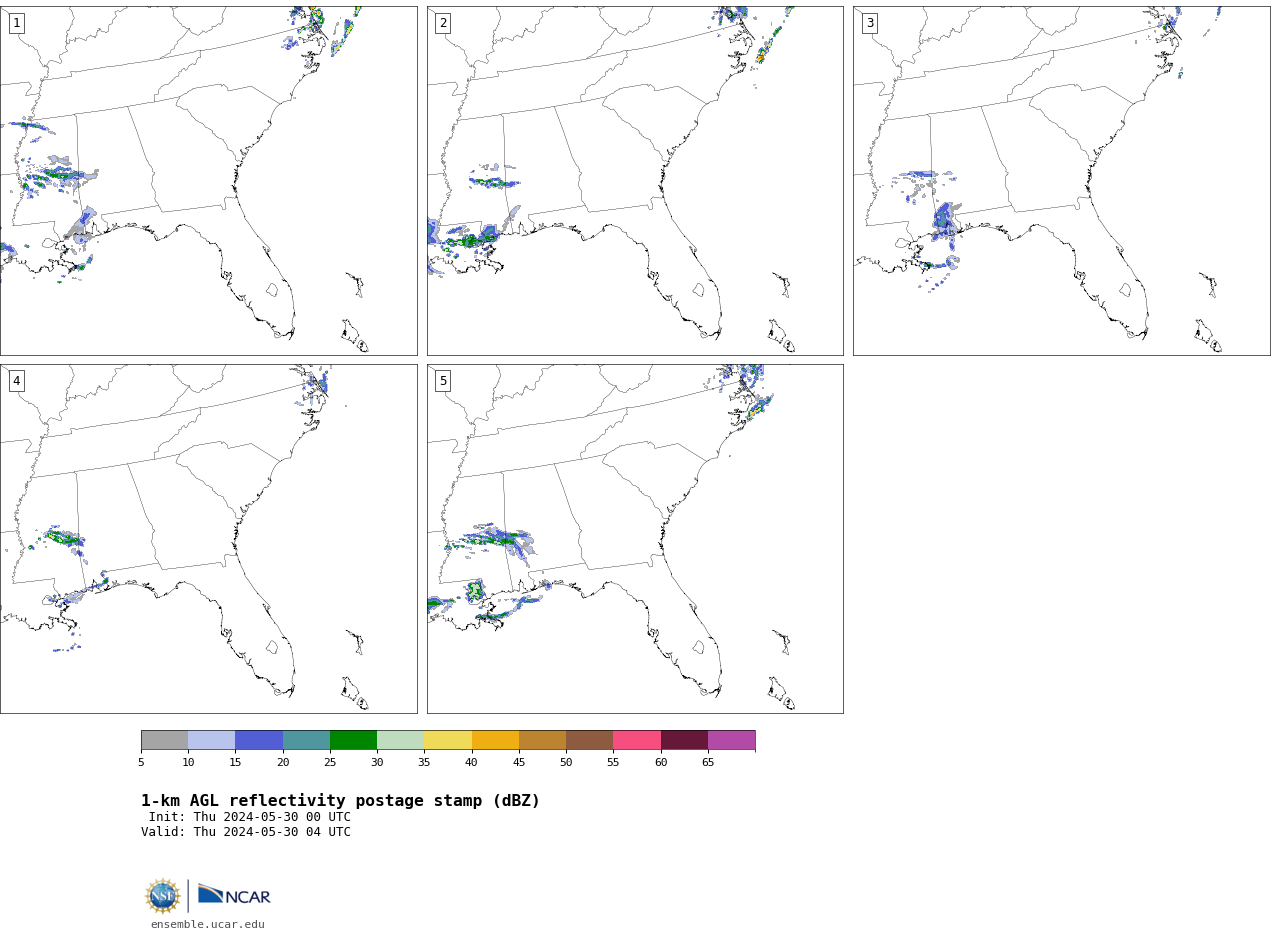Viewport: 1280px width, 936px height.
Task: Click the NSF logo icon
Action: pos(163,896)
